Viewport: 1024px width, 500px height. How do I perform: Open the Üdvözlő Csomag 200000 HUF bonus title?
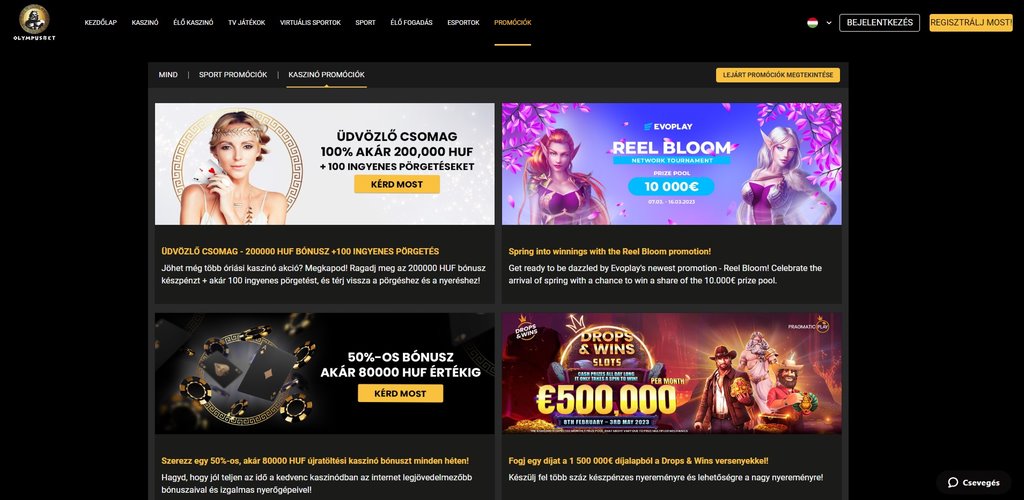coord(300,251)
